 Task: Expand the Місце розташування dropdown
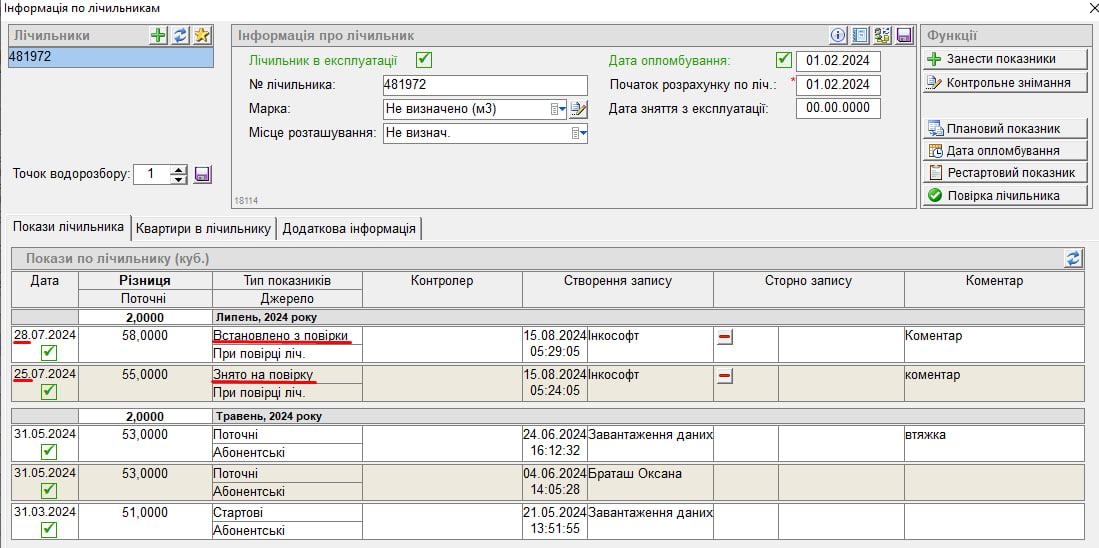click(578, 133)
